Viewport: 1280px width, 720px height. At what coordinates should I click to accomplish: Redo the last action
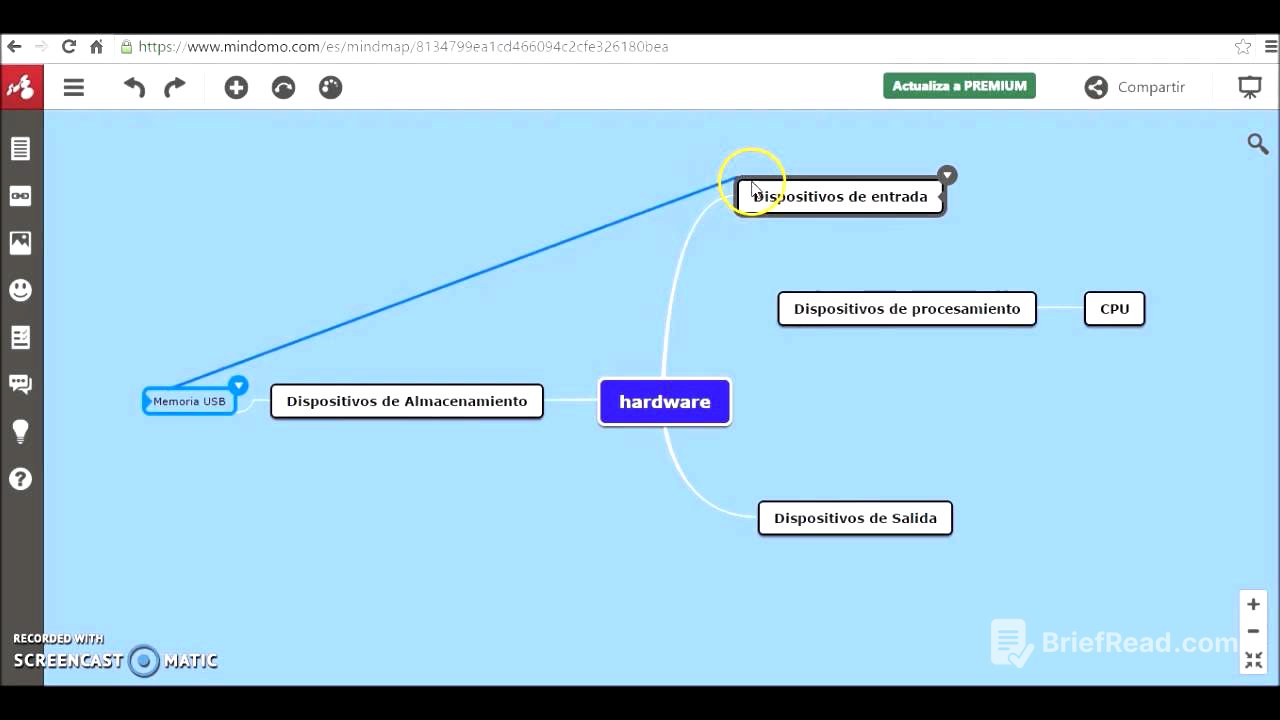pyautogui.click(x=174, y=87)
